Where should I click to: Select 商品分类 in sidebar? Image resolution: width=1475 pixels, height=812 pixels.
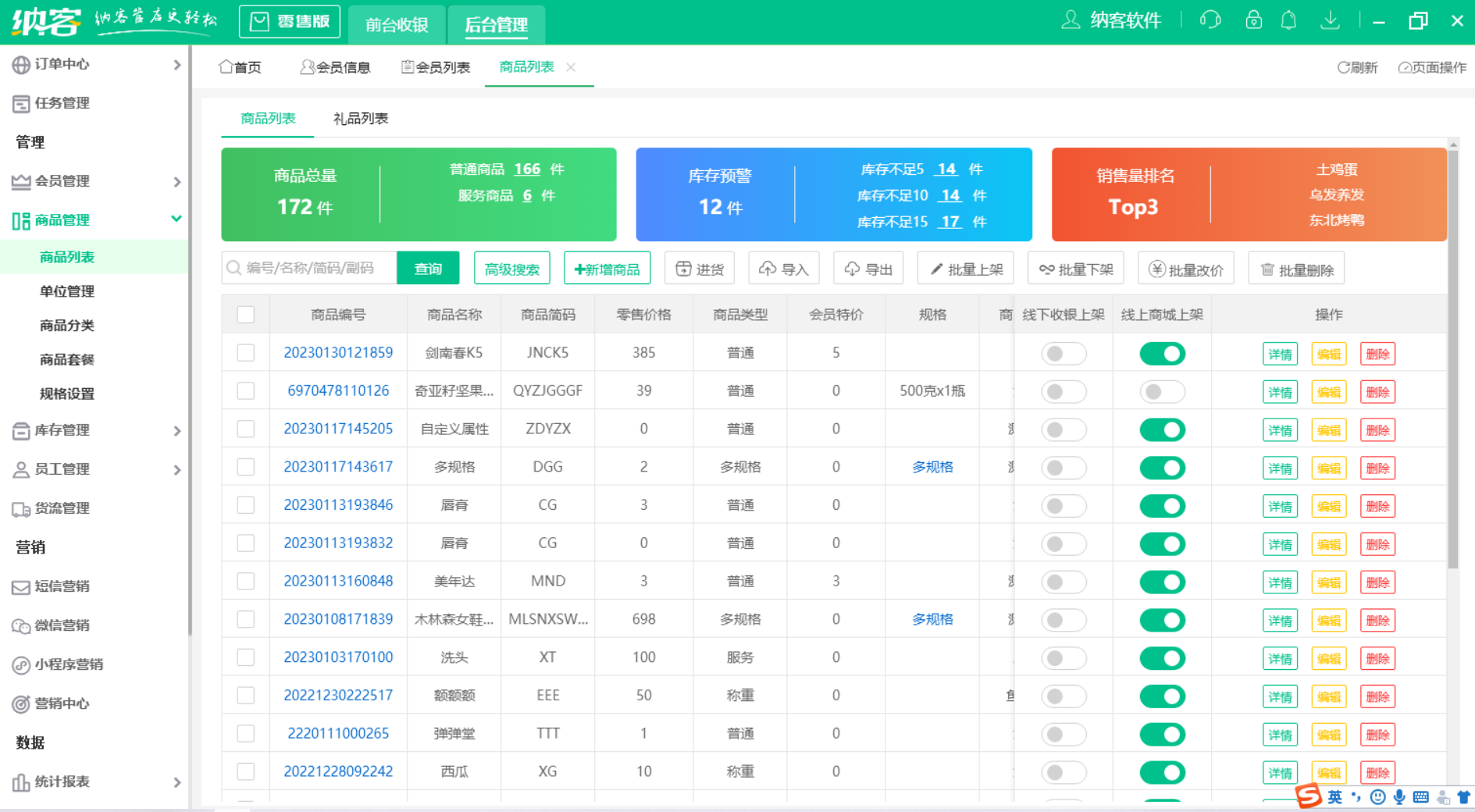[x=67, y=326]
